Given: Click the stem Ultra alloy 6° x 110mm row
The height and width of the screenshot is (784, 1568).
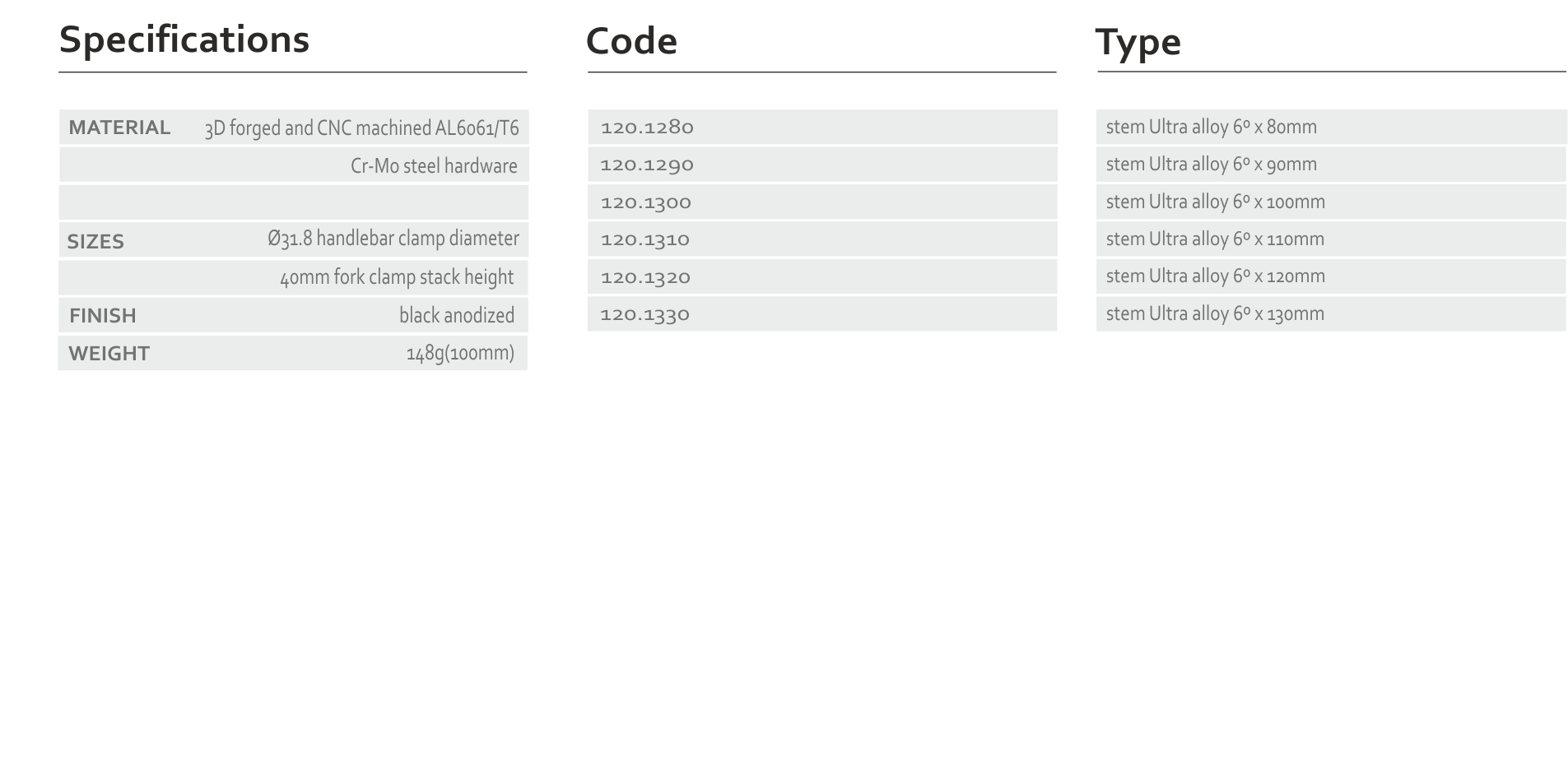Looking at the screenshot, I should (1331, 239).
